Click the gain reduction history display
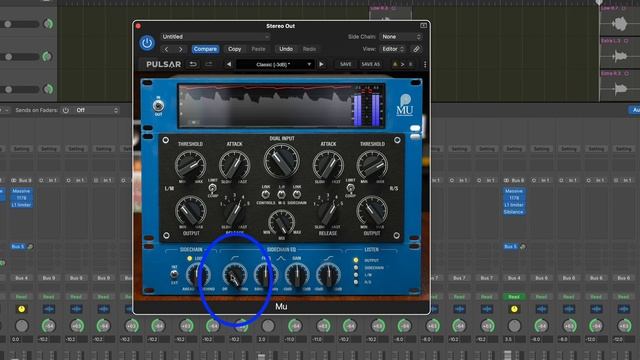 coord(265,105)
